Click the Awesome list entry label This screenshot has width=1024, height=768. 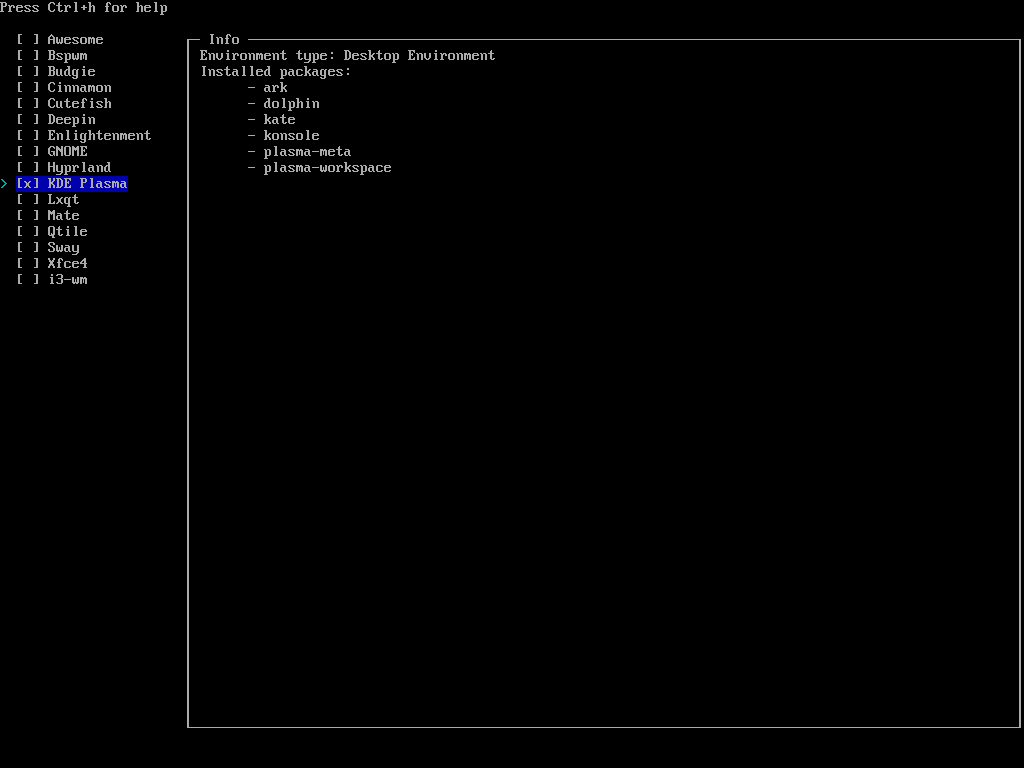[x=75, y=40]
